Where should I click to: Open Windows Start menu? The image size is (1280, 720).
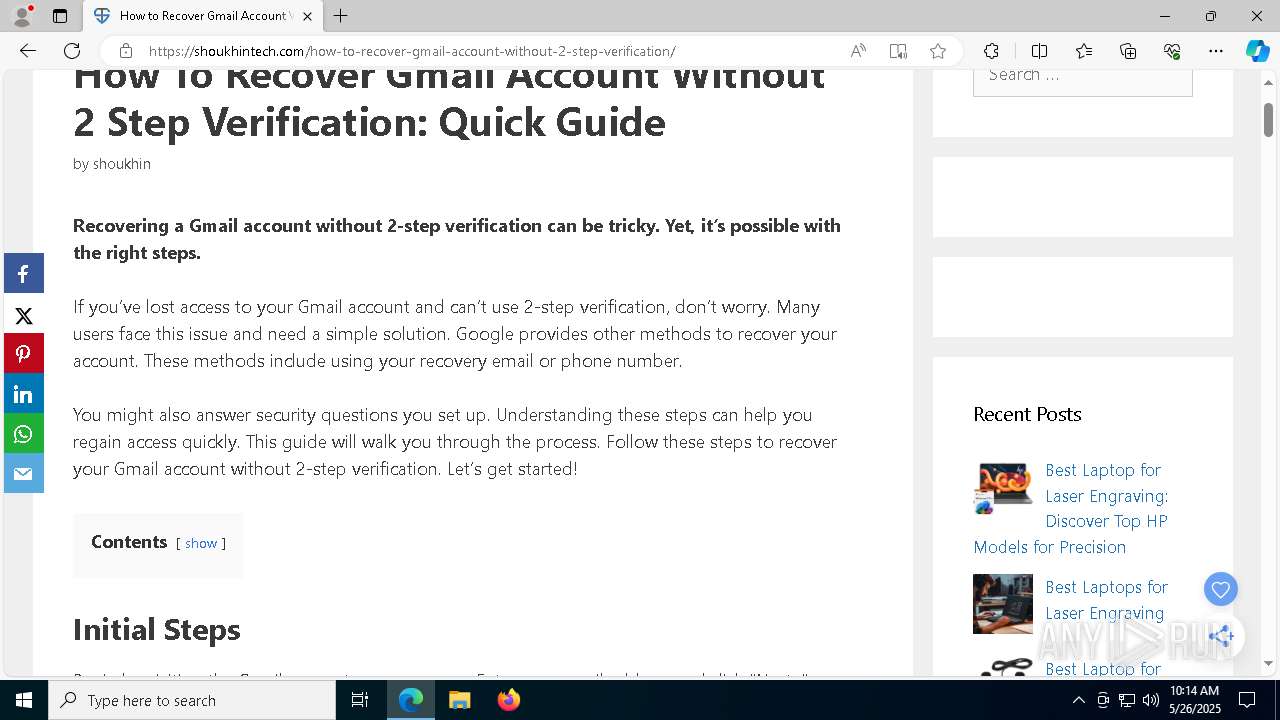click(x=24, y=700)
